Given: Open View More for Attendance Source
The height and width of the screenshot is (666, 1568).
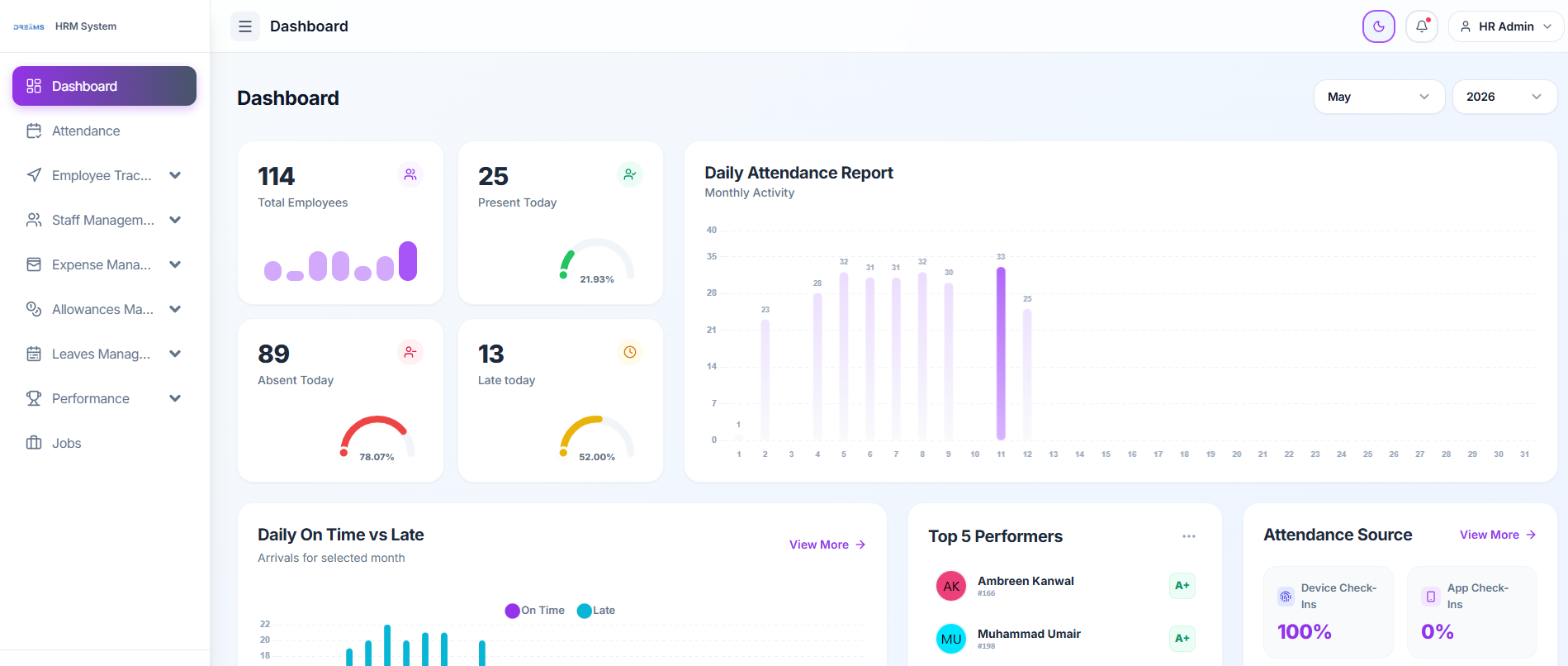Looking at the screenshot, I should (x=1498, y=535).
